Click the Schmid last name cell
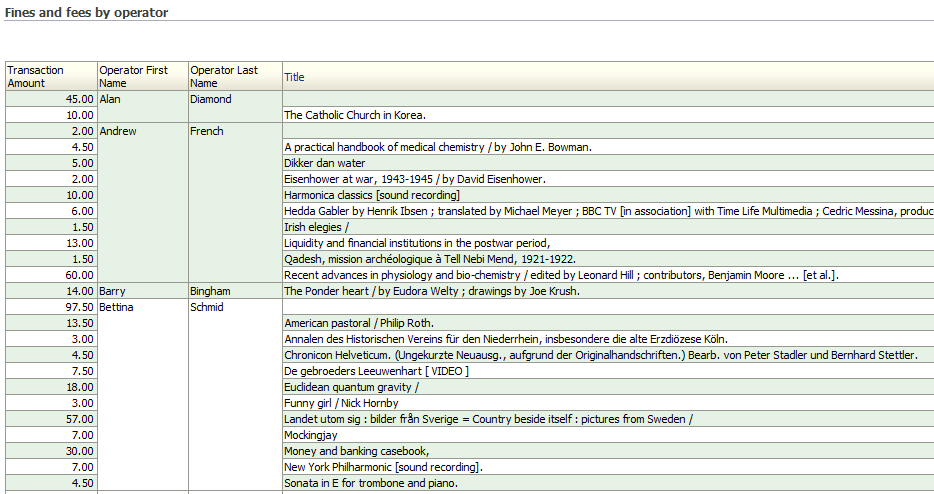 coord(208,307)
